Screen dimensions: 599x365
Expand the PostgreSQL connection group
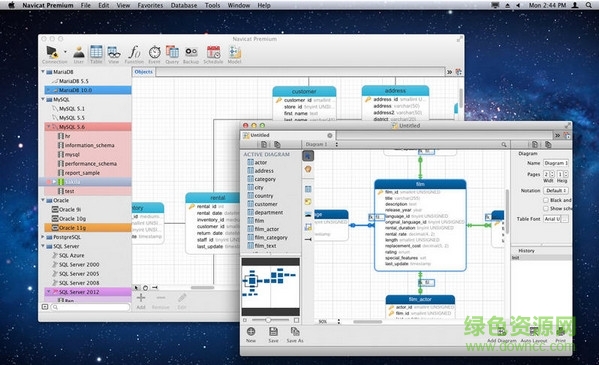tap(43, 237)
